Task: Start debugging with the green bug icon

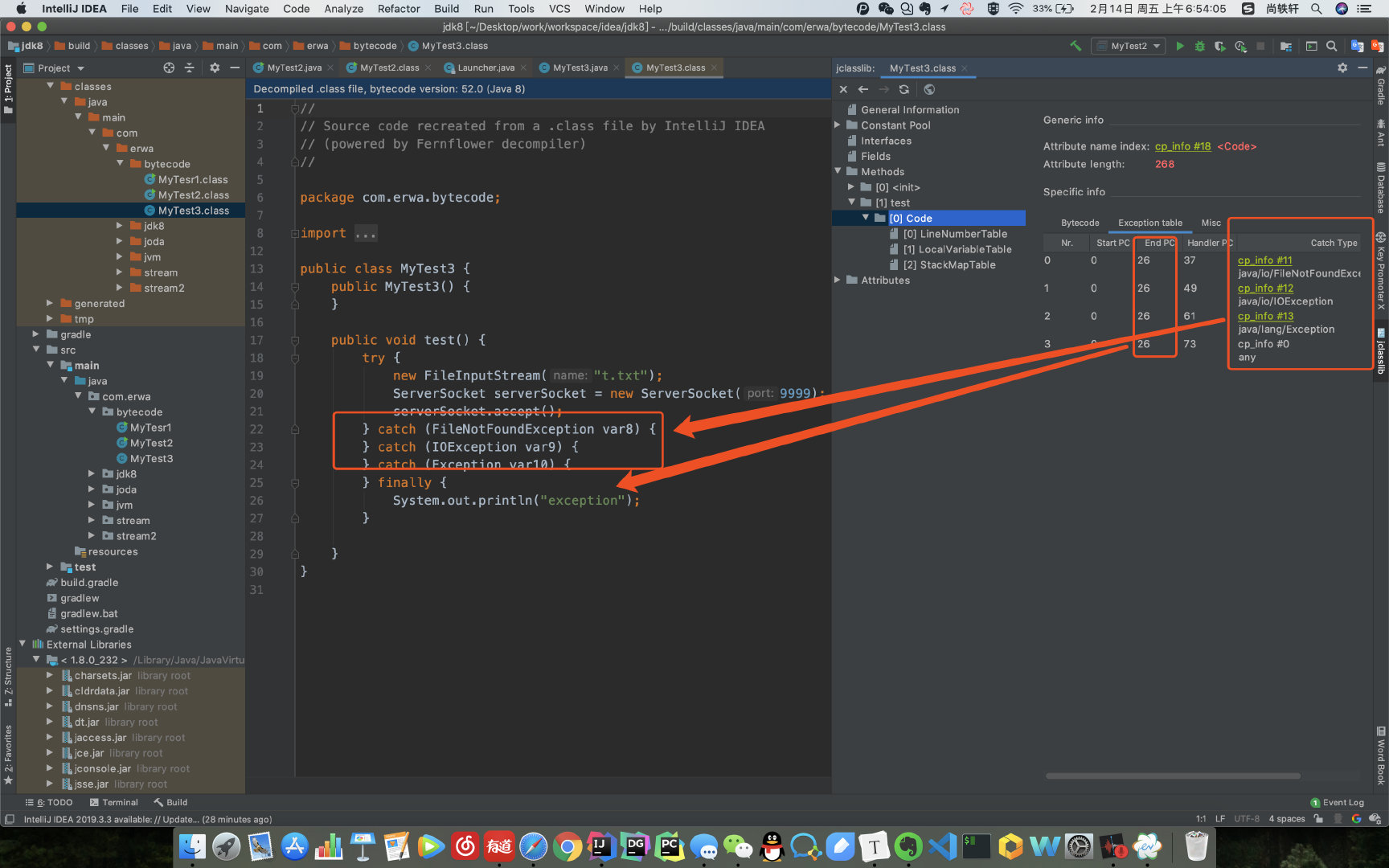Action: click(x=1199, y=46)
